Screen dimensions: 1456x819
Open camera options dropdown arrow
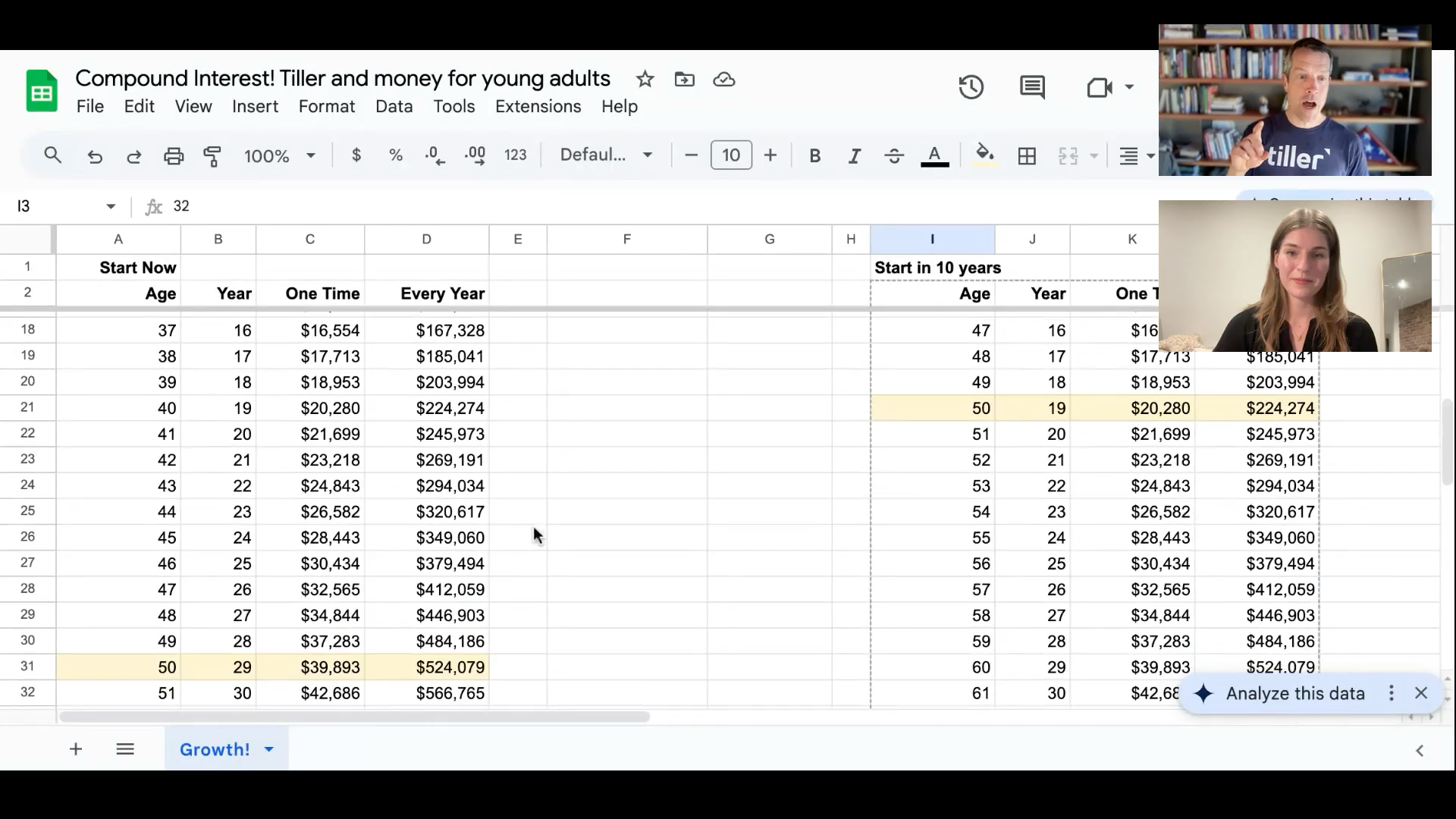(x=1129, y=87)
